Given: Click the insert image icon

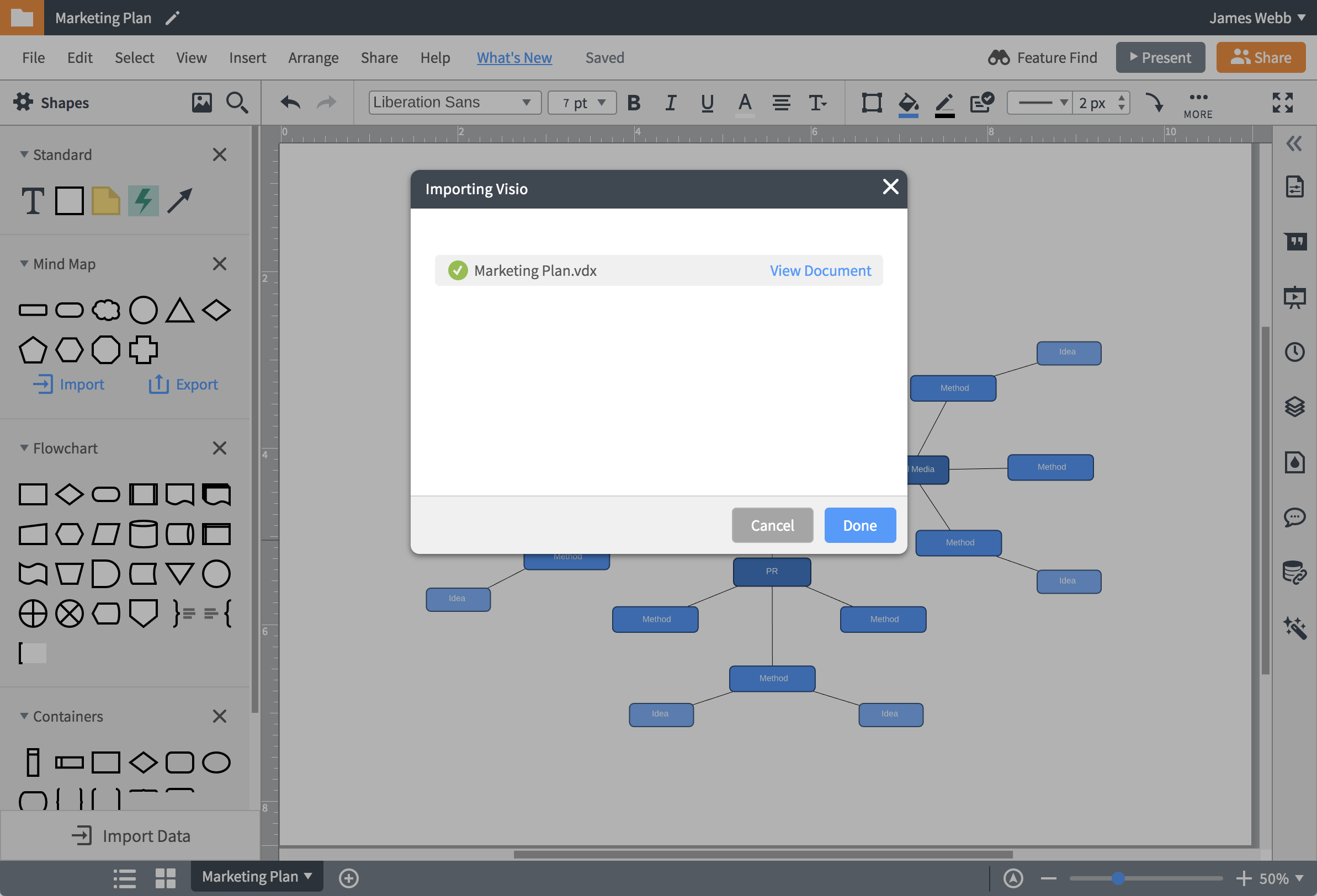Looking at the screenshot, I should click(201, 103).
